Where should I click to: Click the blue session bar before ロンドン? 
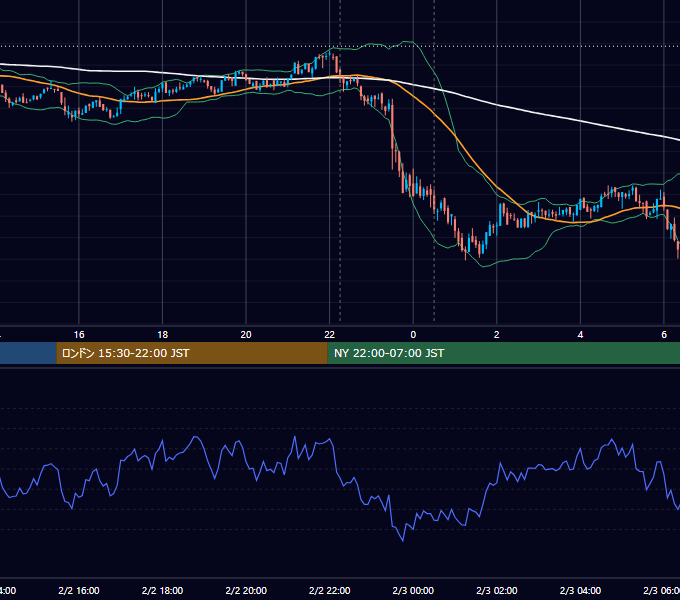click(28, 353)
